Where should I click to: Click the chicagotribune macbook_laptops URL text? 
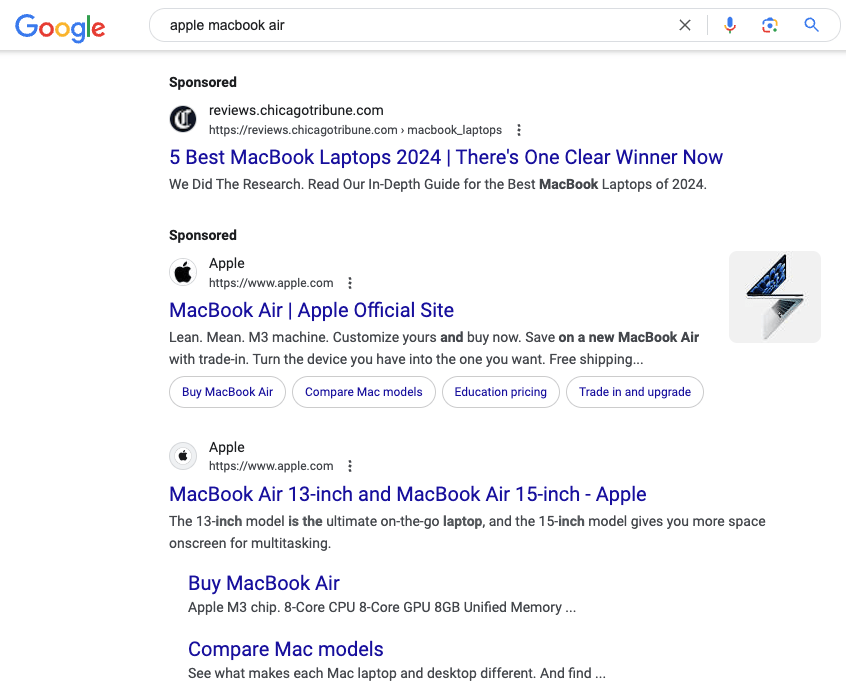[x=355, y=130]
